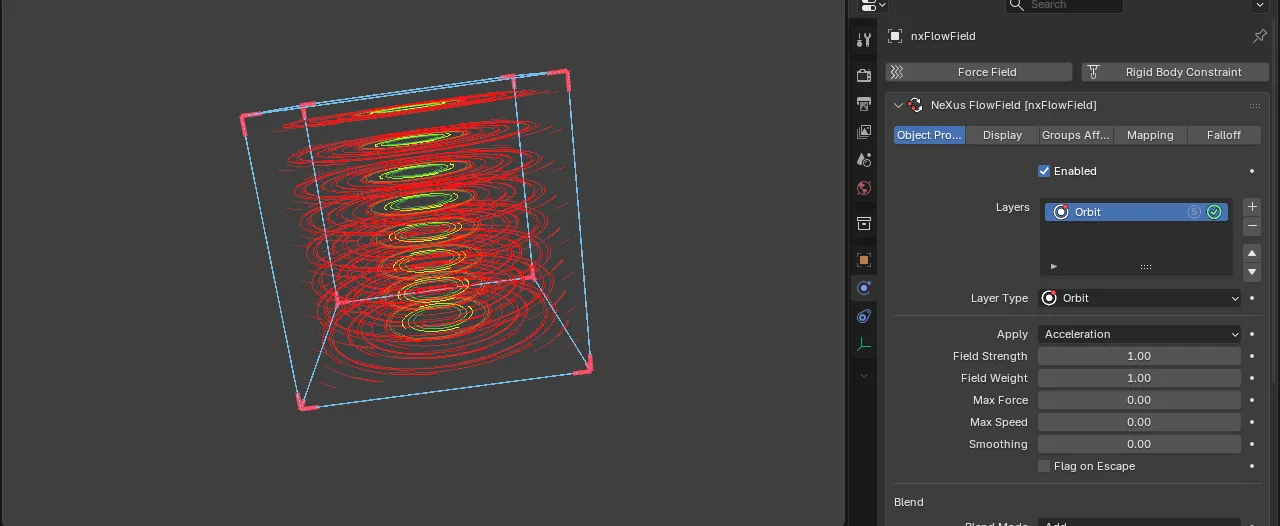Toggle the pin icon beside nxFlowField

click(x=1259, y=36)
